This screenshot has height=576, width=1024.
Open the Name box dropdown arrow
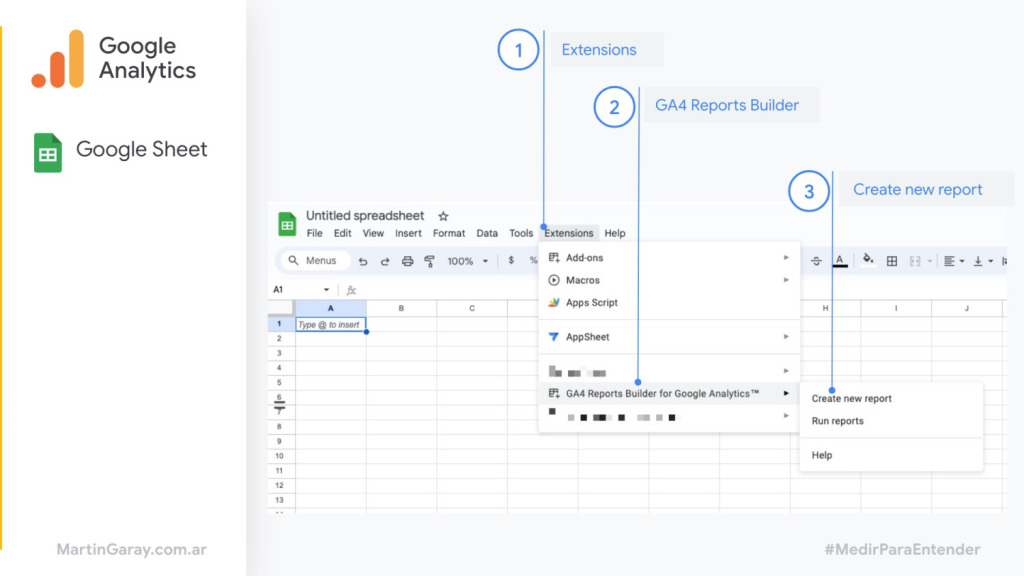pos(327,289)
